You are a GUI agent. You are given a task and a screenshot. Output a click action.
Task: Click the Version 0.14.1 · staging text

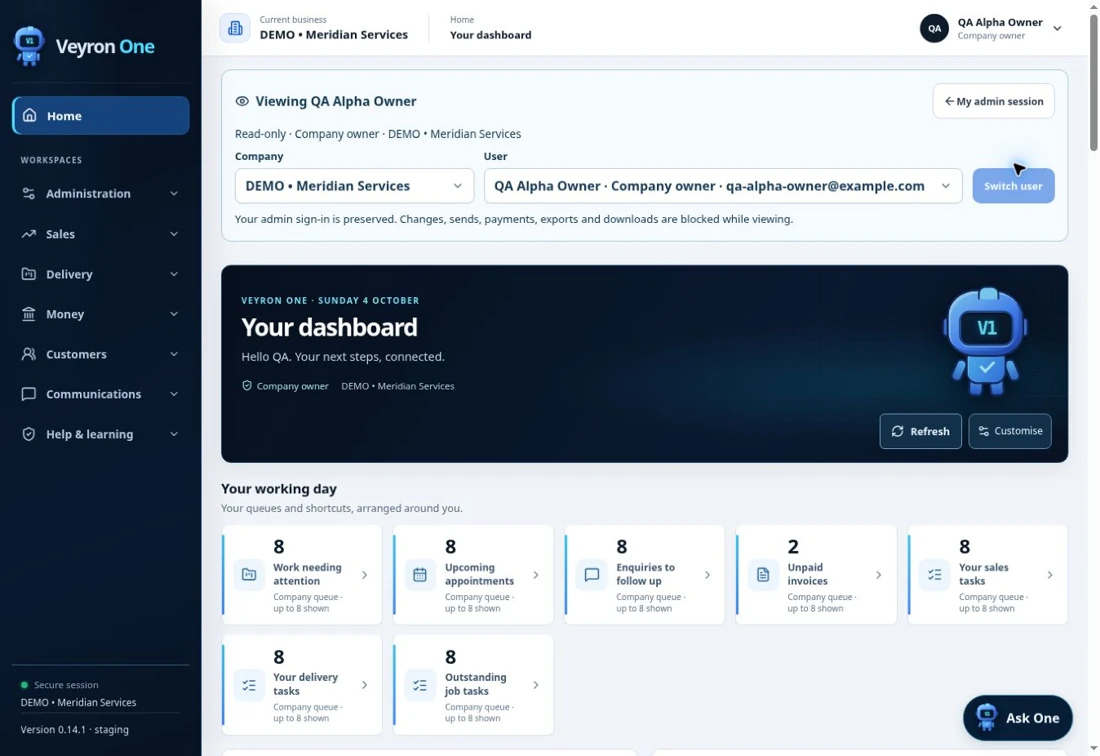tap(74, 729)
